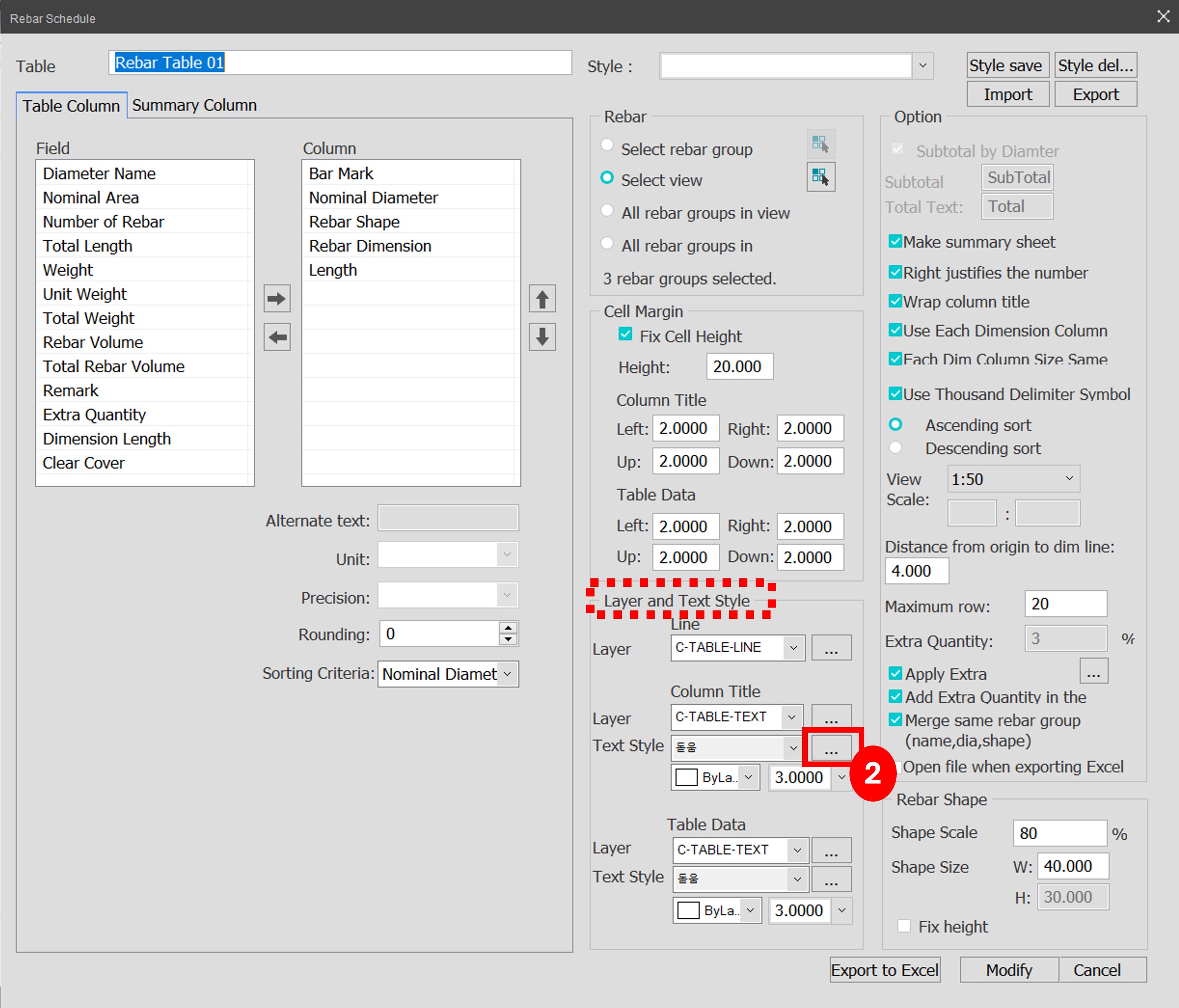
Task: Click the left arrow to remove the column
Action: tap(277, 337)
